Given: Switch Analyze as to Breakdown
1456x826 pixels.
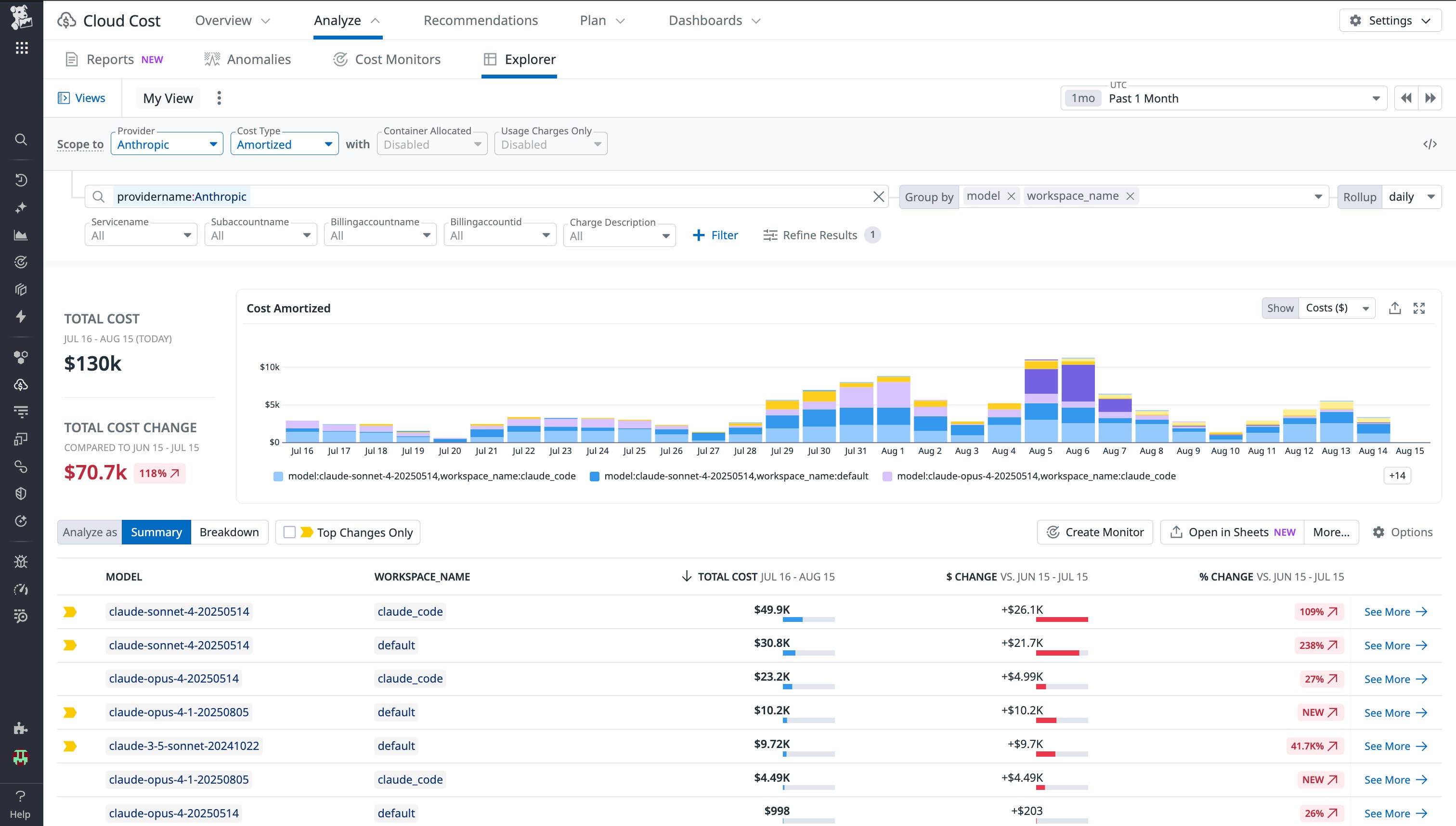Looking at the screenshot, I should pyautogui.click(x=229, y=532).
